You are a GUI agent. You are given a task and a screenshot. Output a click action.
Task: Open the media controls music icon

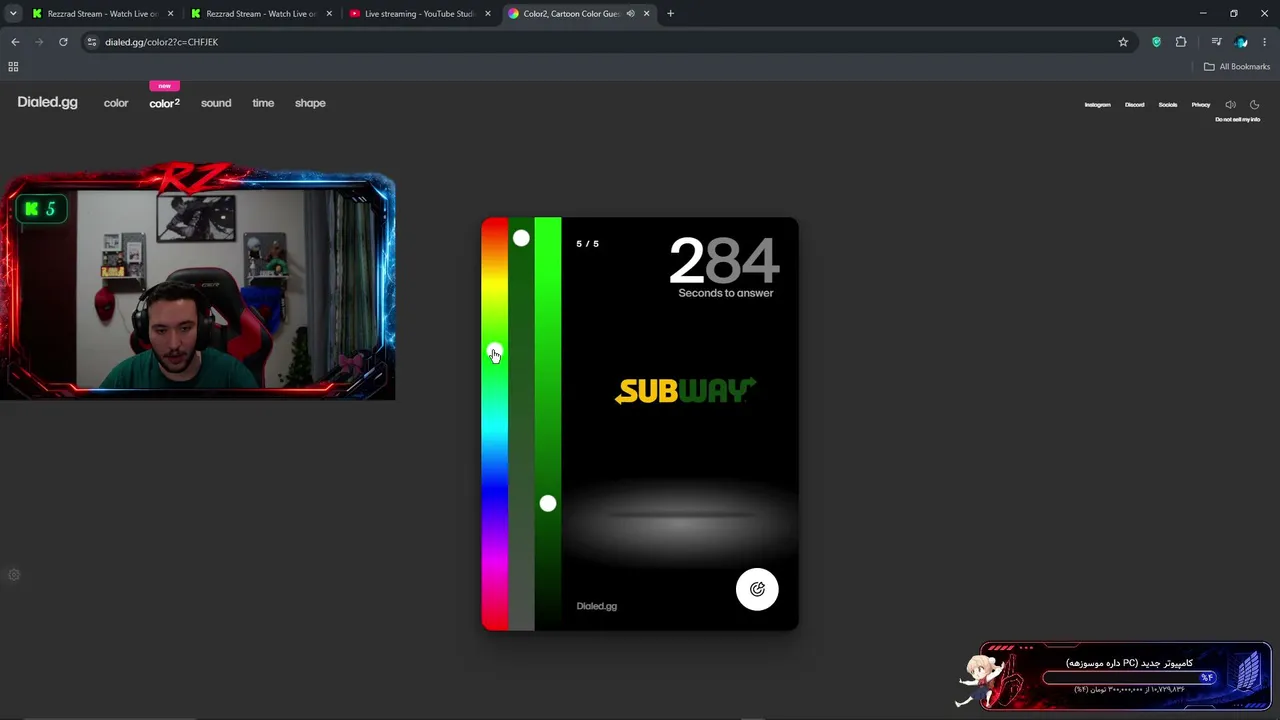click(x=1216, y=42)
